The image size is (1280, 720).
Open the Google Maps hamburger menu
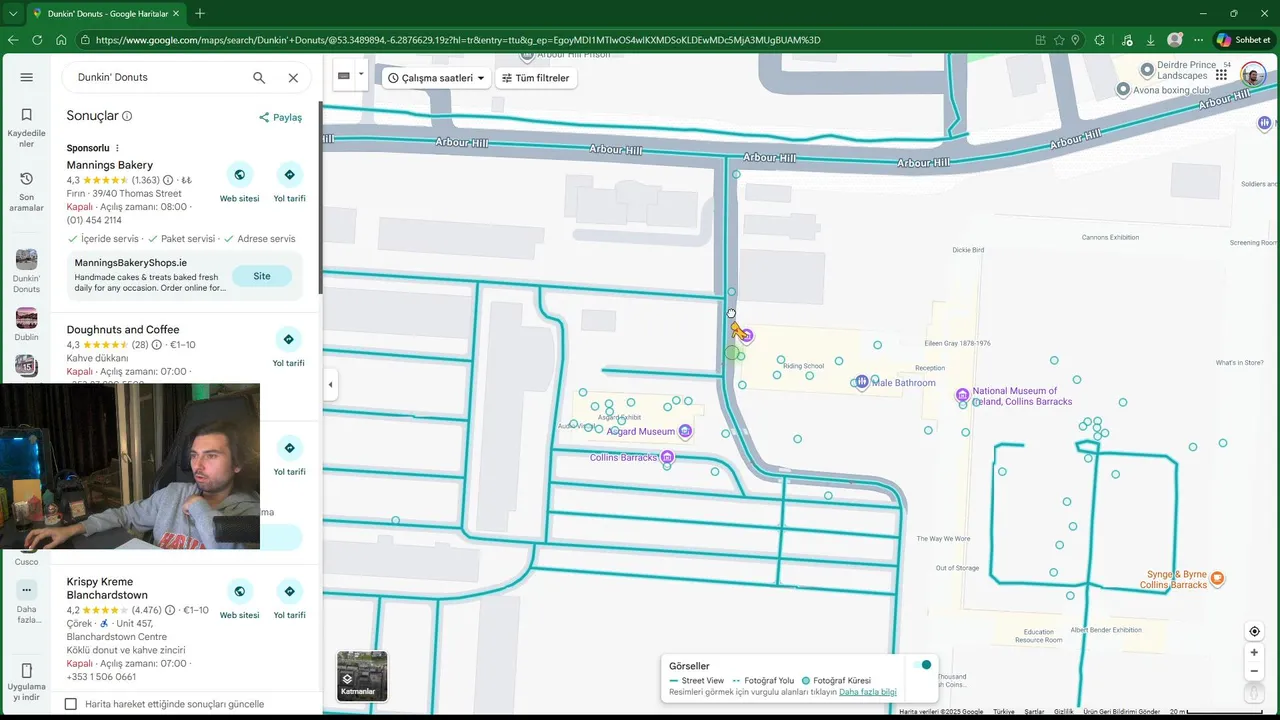(26, 77)
